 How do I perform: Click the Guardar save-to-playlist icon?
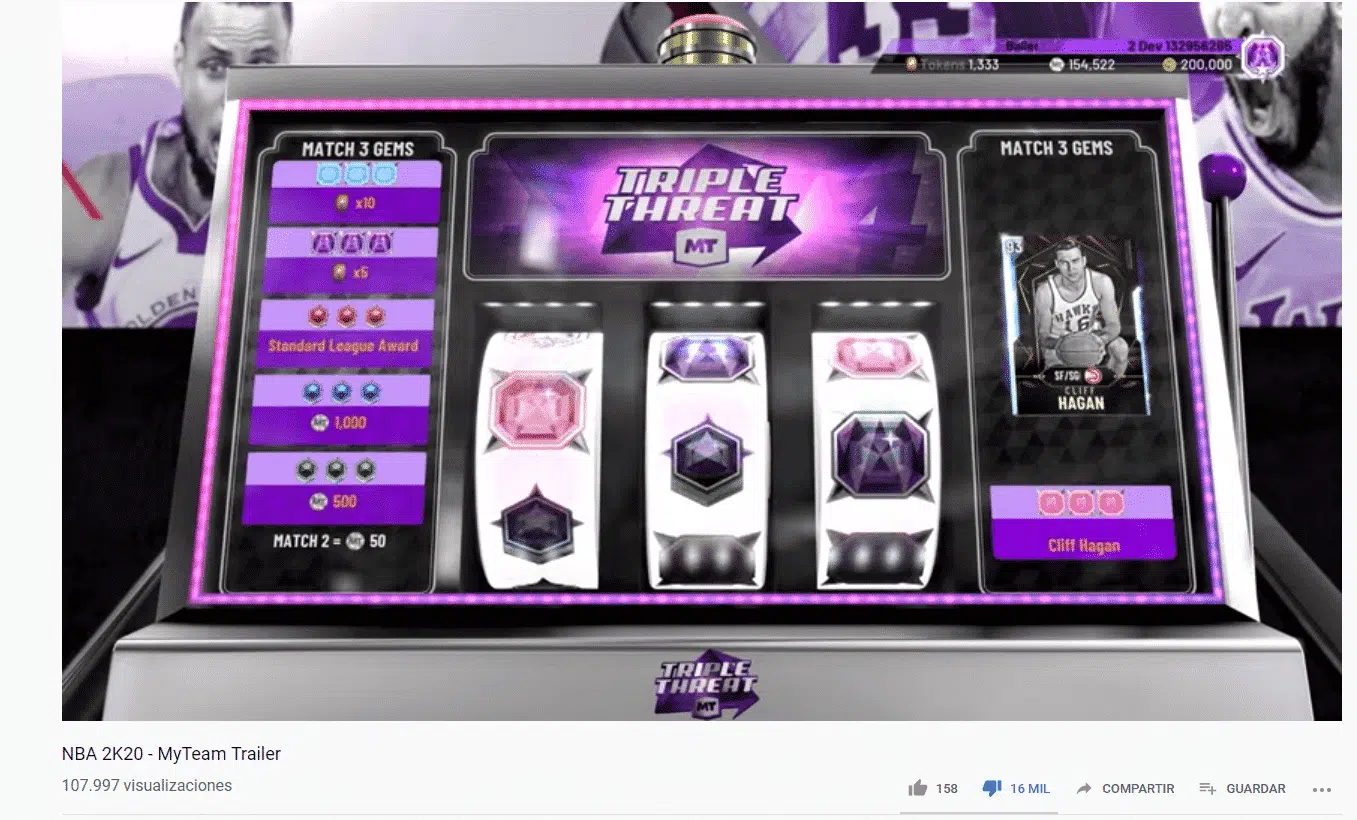tap(1207, 788)
